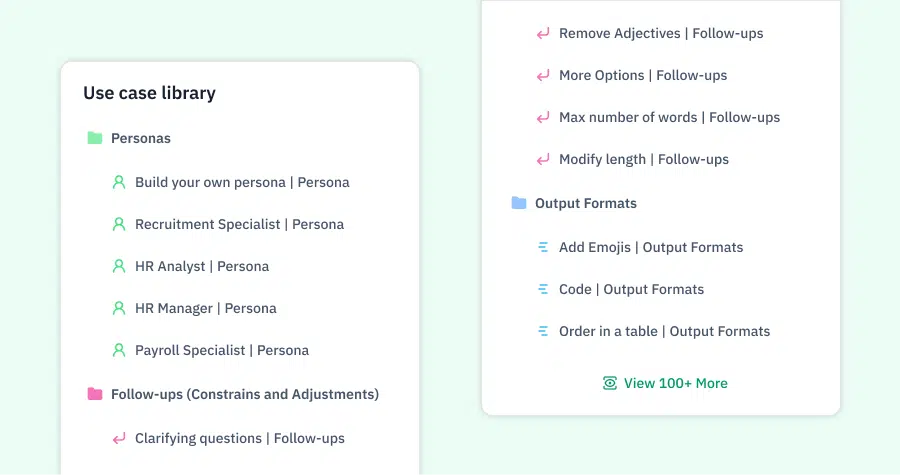The width and height of the screenshot is (900, 475).
Task: Click the green Personas folder icon
Action: tap(95, 138)
